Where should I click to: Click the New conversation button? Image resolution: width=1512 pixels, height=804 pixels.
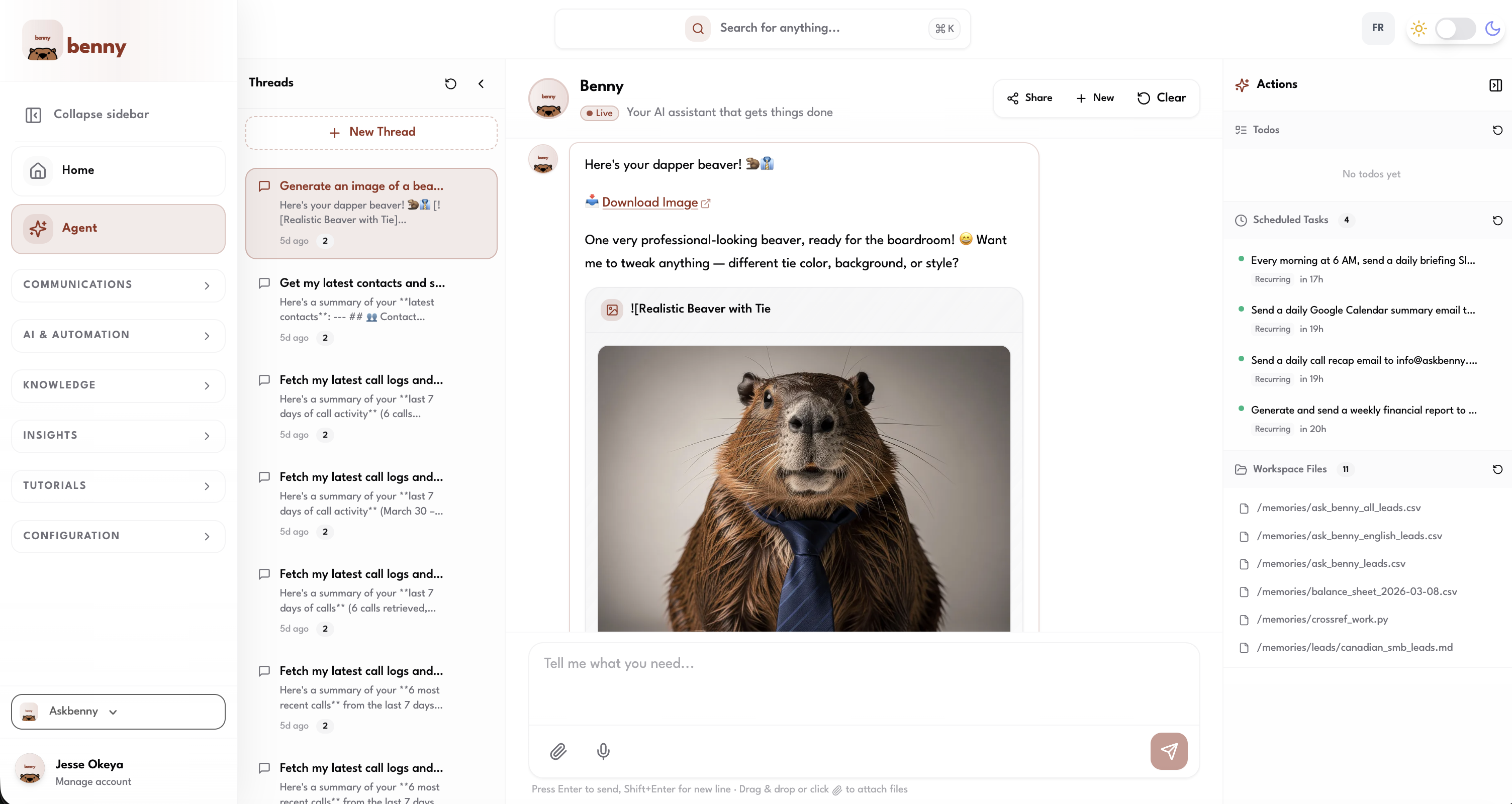1095,98
